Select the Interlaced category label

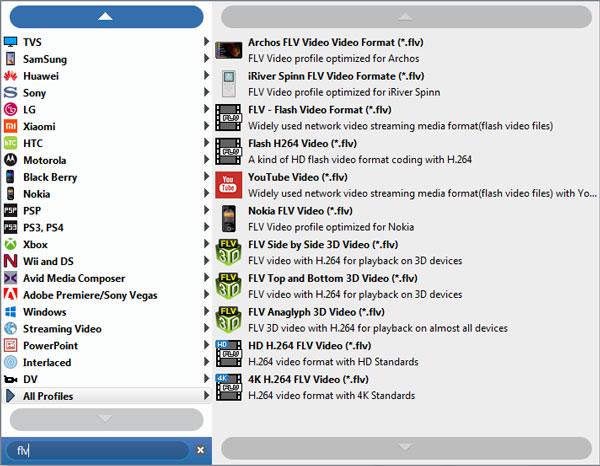[47, 362]
